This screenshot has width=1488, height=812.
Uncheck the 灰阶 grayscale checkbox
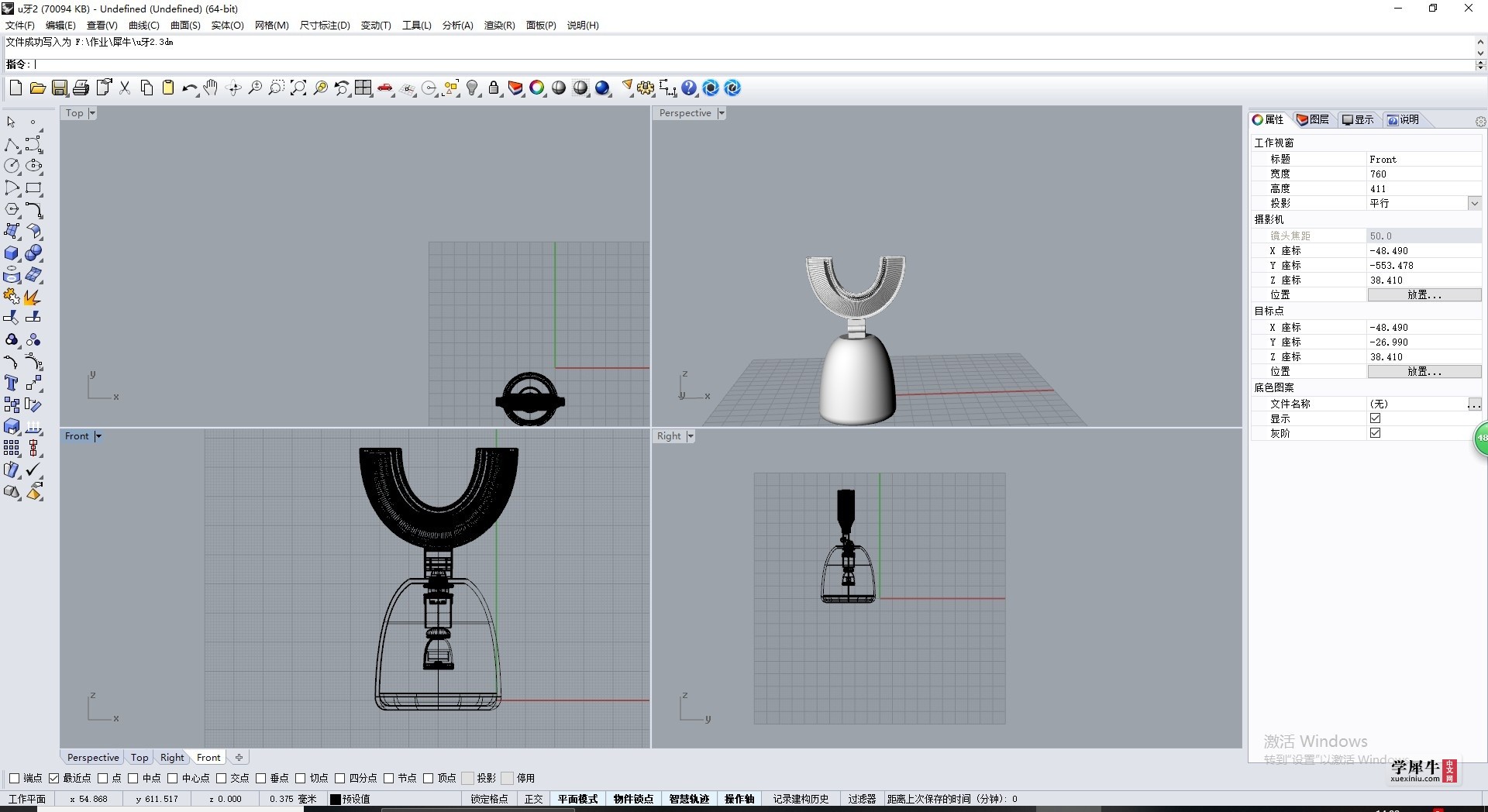coord(1376,433)
